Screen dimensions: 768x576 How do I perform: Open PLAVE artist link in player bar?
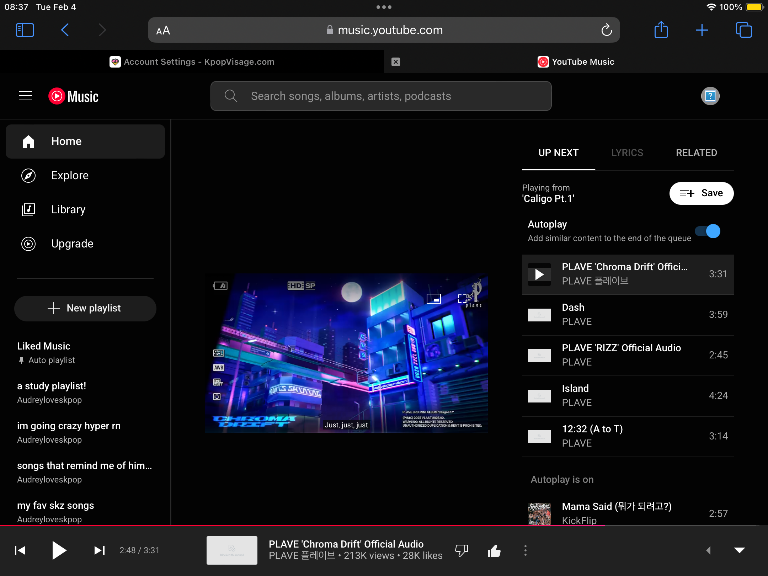coord(301,556)
